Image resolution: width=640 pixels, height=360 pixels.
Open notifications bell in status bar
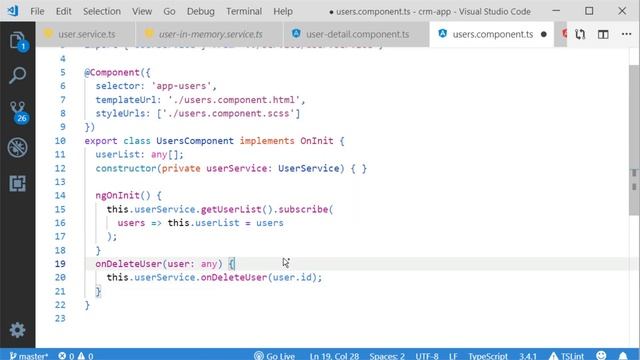pos(623,356)
